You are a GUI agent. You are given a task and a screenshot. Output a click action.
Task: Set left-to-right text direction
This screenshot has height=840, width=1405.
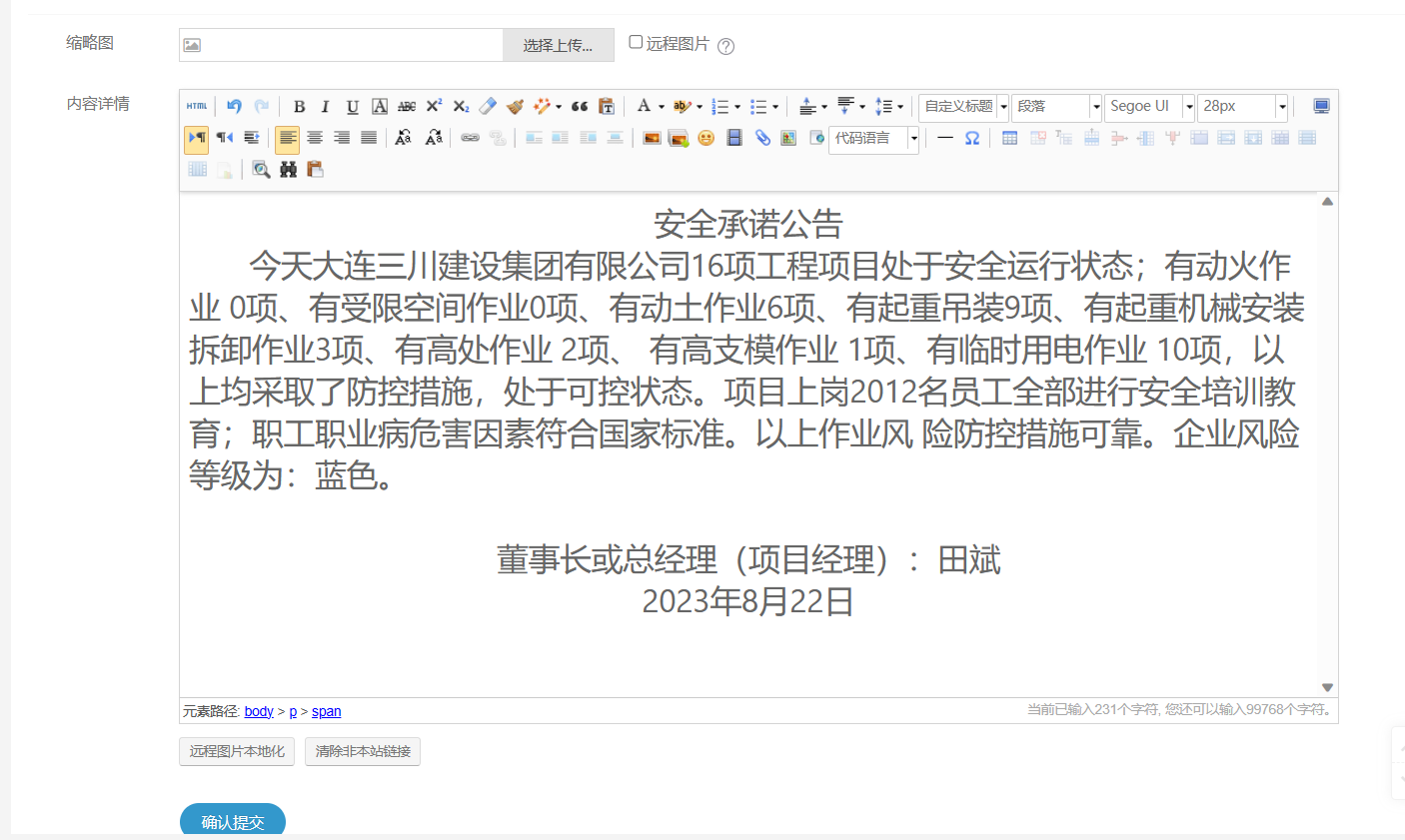(197, 138)
